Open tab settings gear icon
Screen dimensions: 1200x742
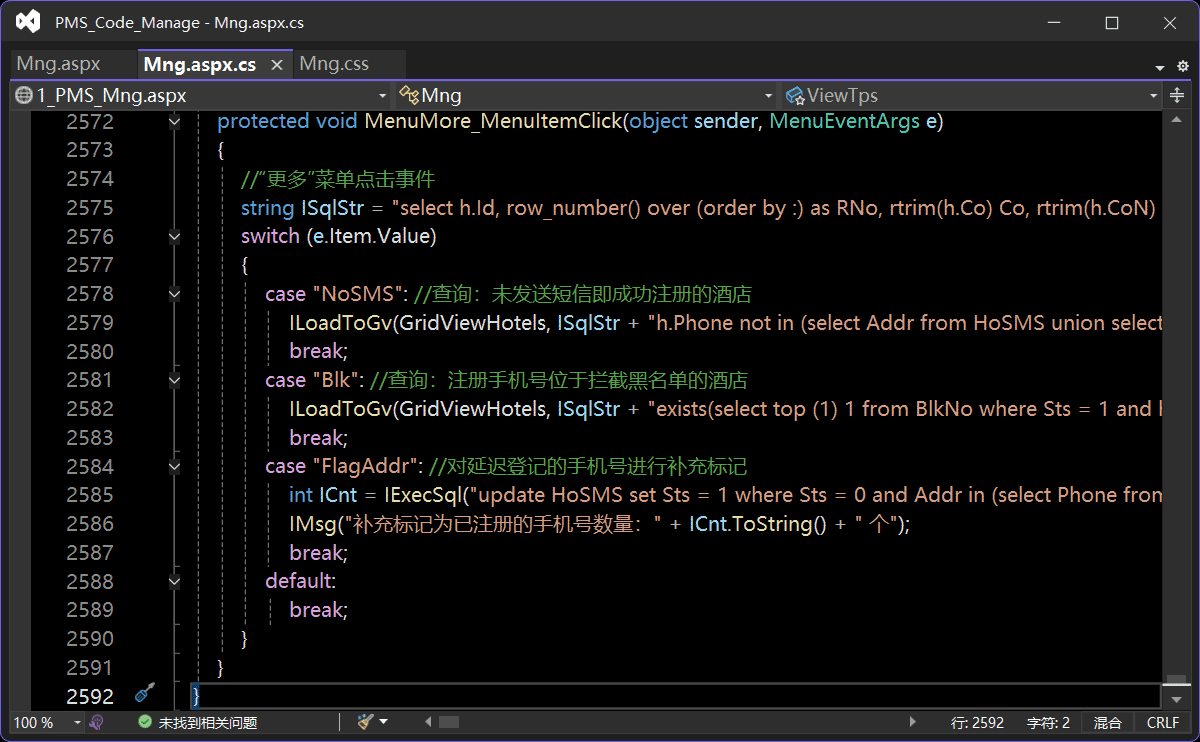point(1181,66)
